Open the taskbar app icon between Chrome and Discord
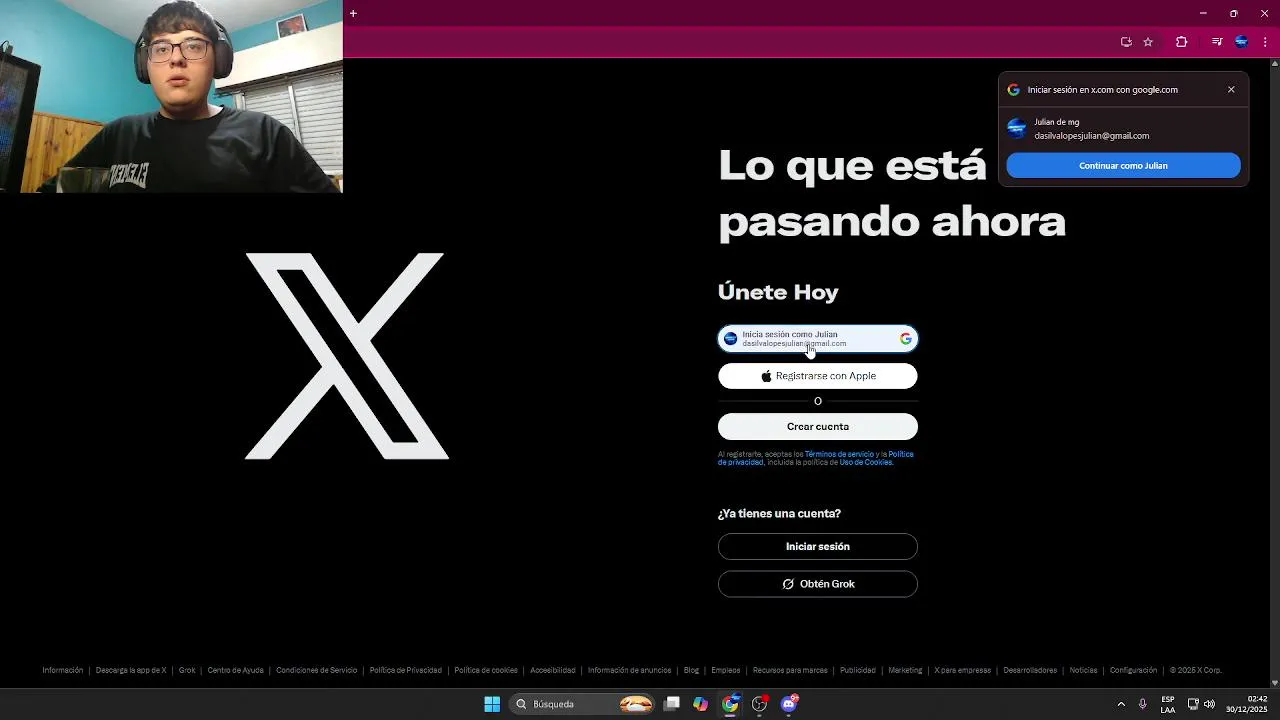The width and height of the screenshot is (1280, 720). point(759,704)
